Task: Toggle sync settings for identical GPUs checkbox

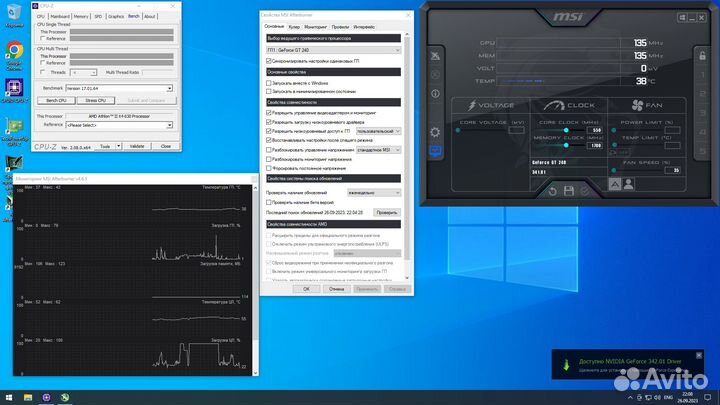Action: [x=269, y=61]
